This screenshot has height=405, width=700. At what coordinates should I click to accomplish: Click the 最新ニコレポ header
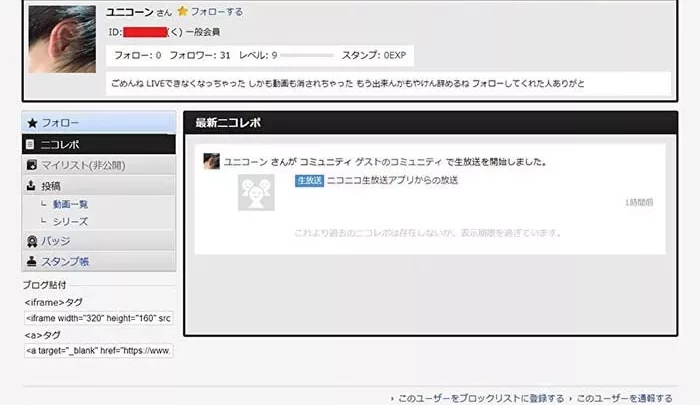(x=431, y=123)
